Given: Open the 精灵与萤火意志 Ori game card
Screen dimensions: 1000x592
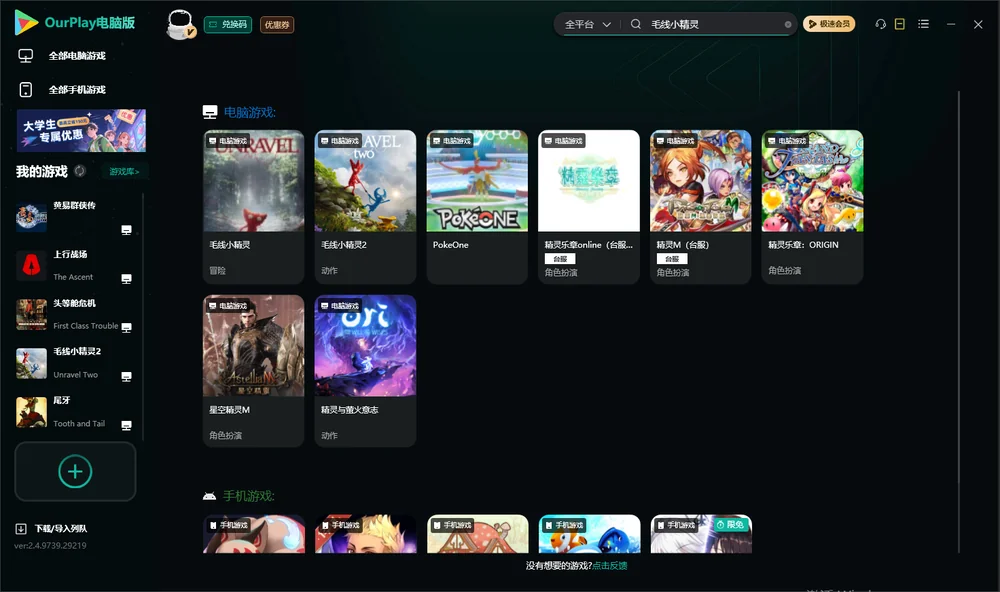Looking at the screenshot, I should pyautogui.click(x=365, y=371).
